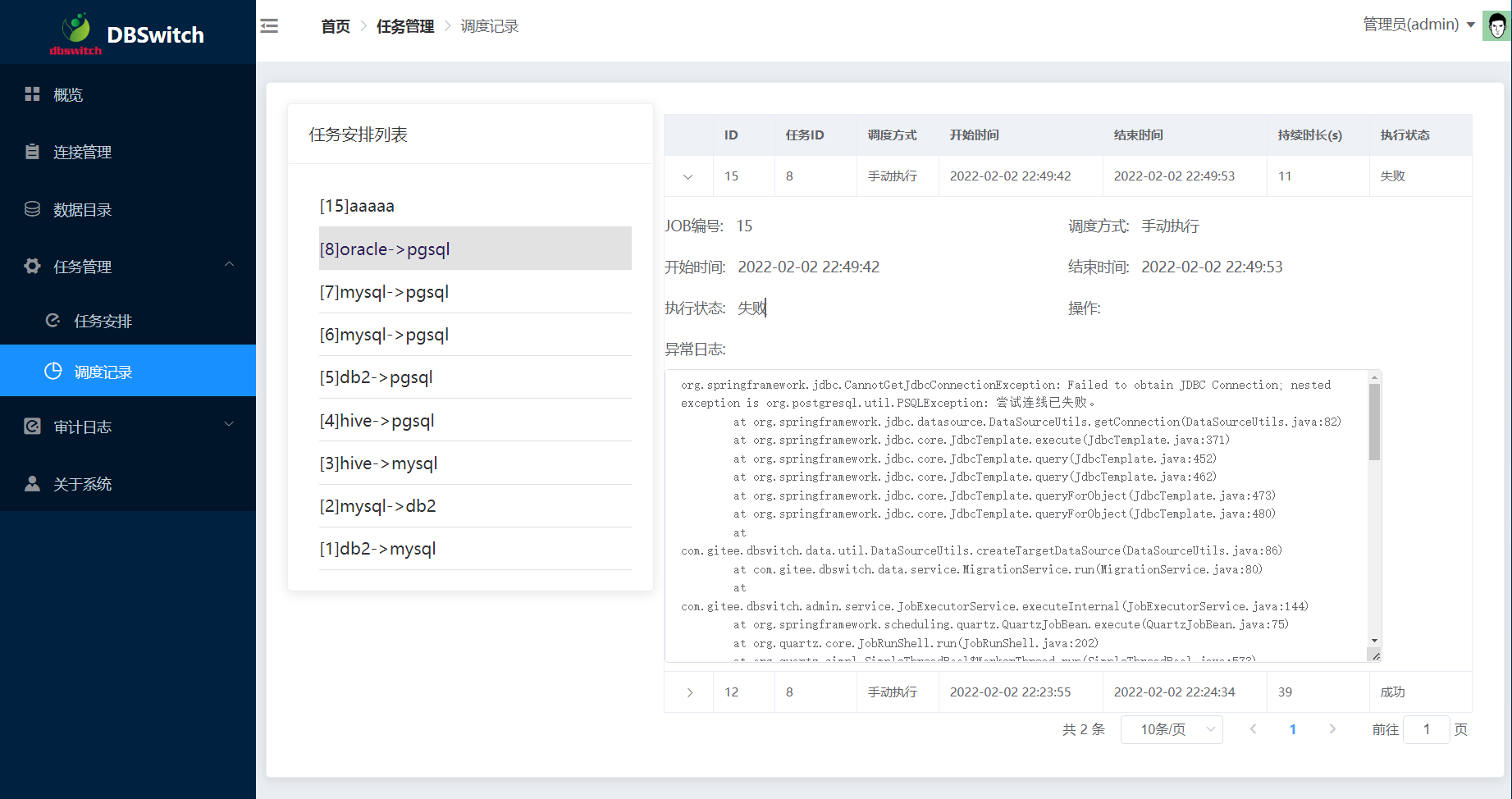Click the DBSwitch logo icon

(76, 31)
